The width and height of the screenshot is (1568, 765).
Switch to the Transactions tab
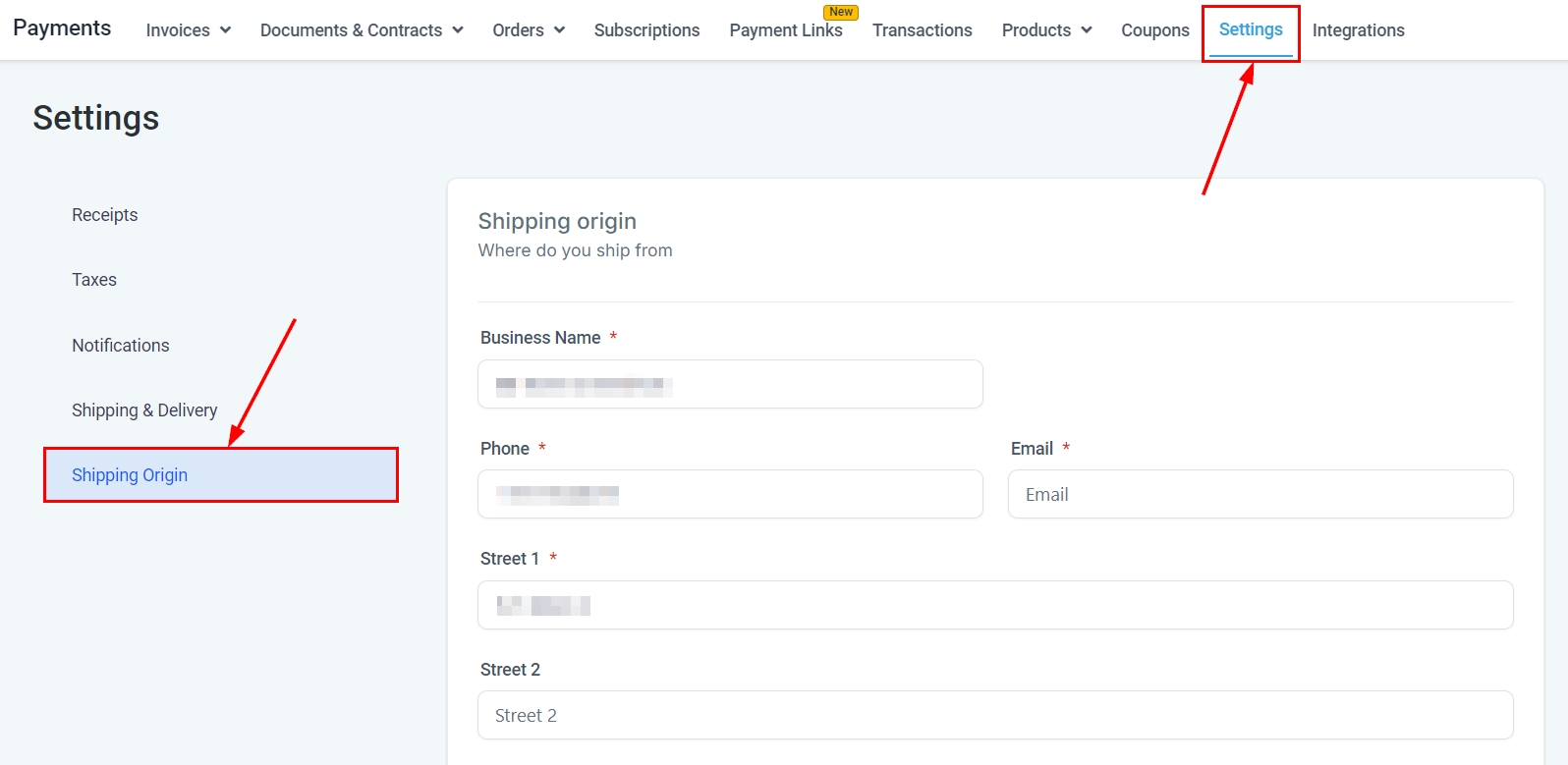tap(922, 30)
